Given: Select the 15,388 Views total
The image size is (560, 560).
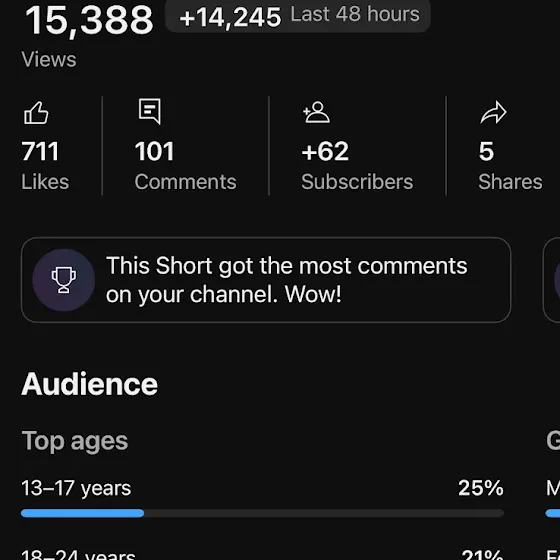Looking at the screenshot, I should coord(89,20).
